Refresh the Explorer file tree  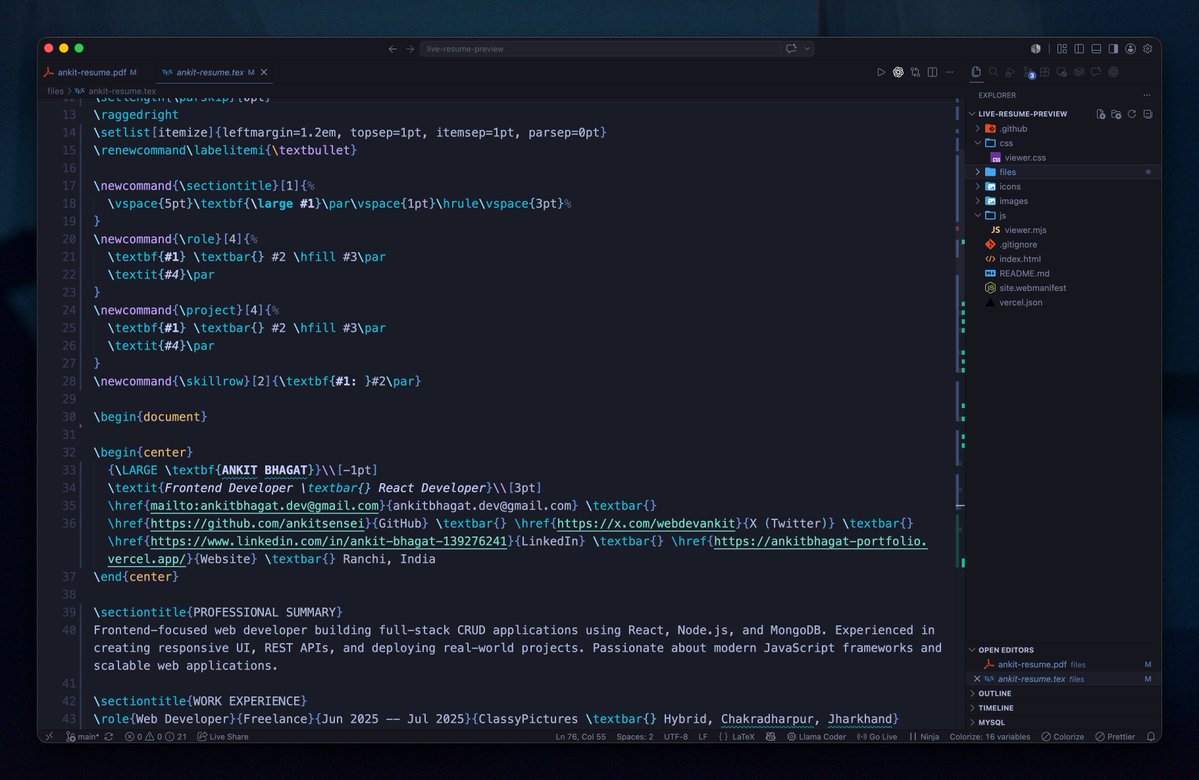pyautogui.click(x=1132, y=114)
